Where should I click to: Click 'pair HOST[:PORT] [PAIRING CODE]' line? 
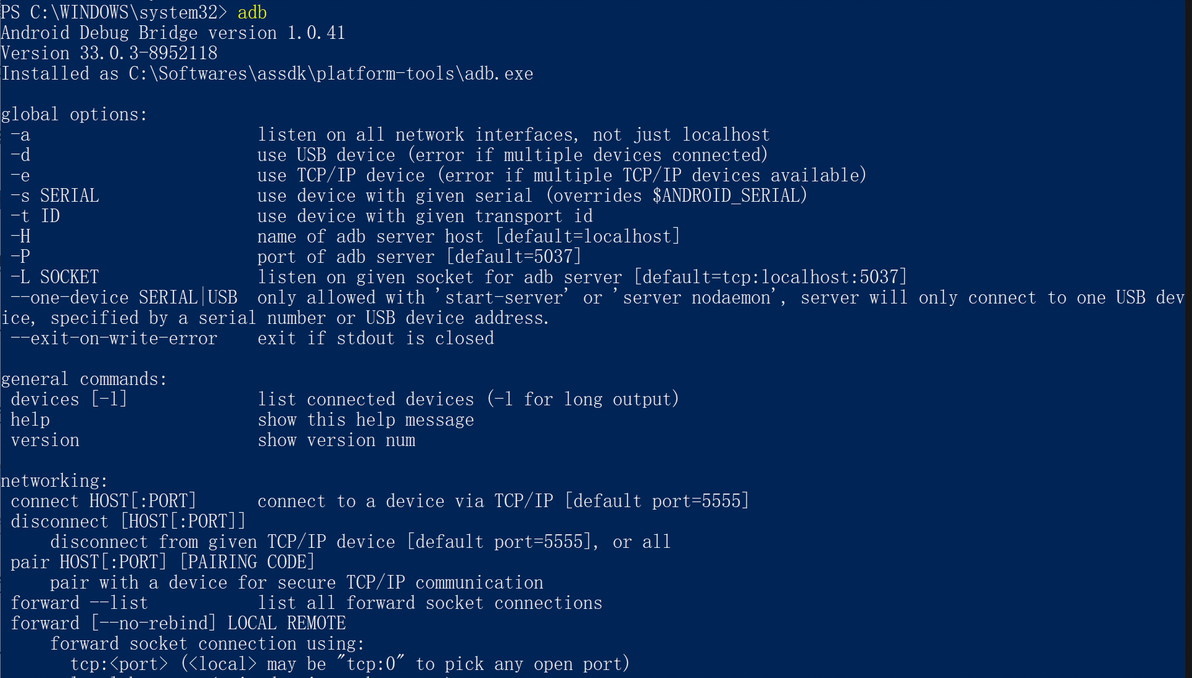click(163, 562)
